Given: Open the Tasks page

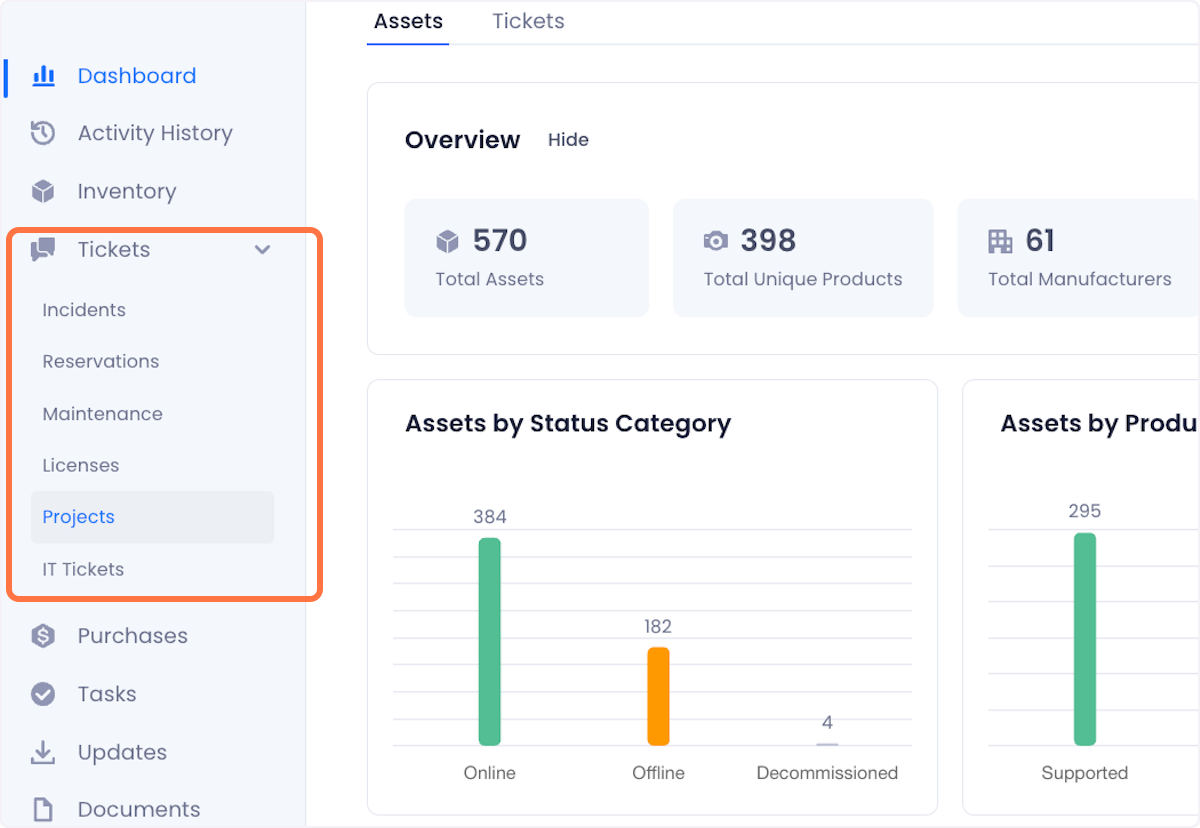Looking at the screenshot, I should pyautogui.click(x=107, y=694).
